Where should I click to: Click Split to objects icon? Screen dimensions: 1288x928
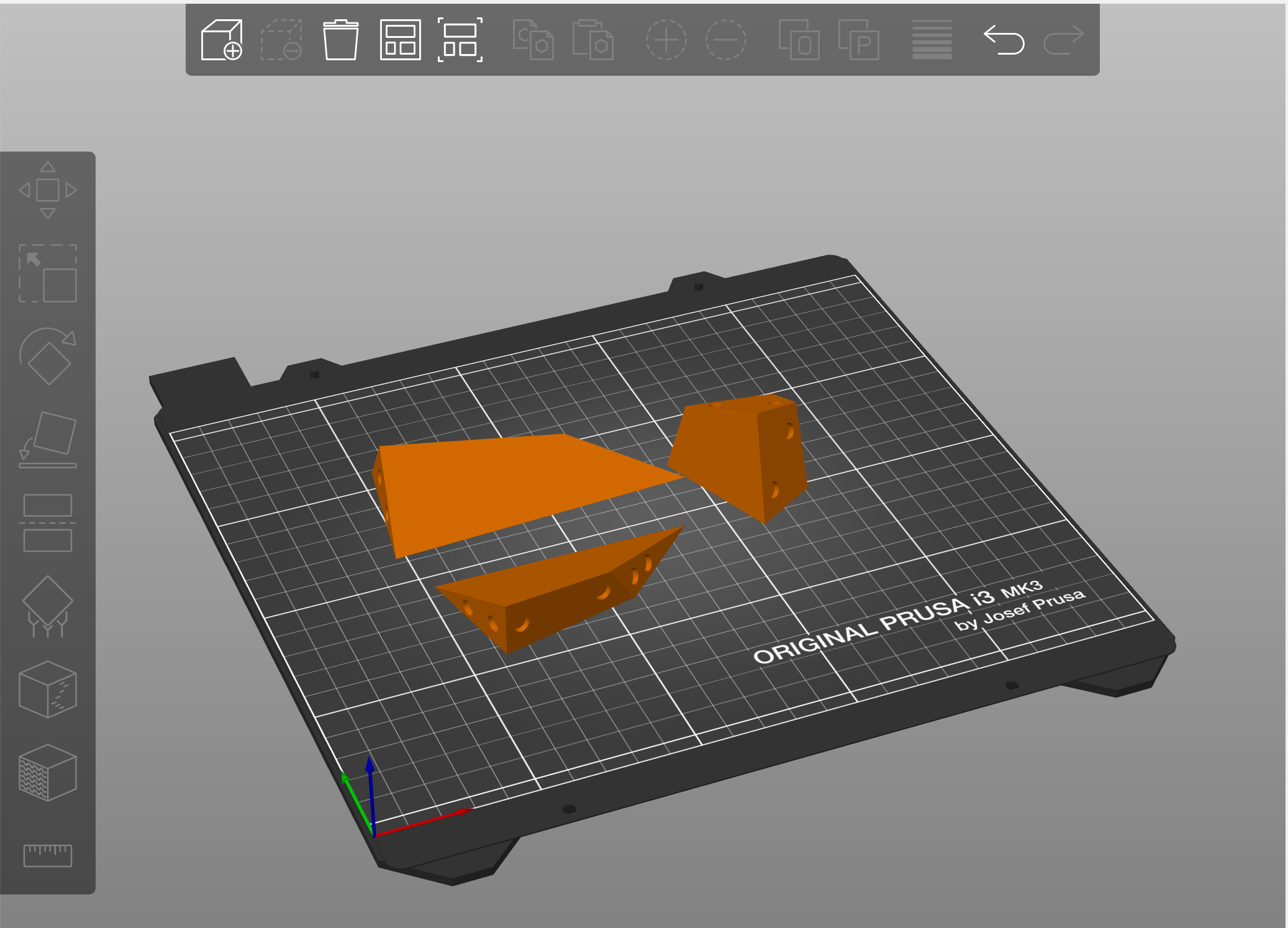799,40
